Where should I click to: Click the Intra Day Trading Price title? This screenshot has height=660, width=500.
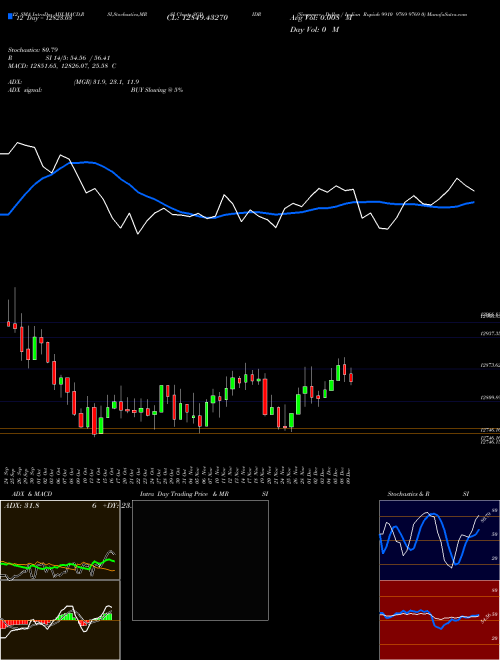[x=184, y=494]
